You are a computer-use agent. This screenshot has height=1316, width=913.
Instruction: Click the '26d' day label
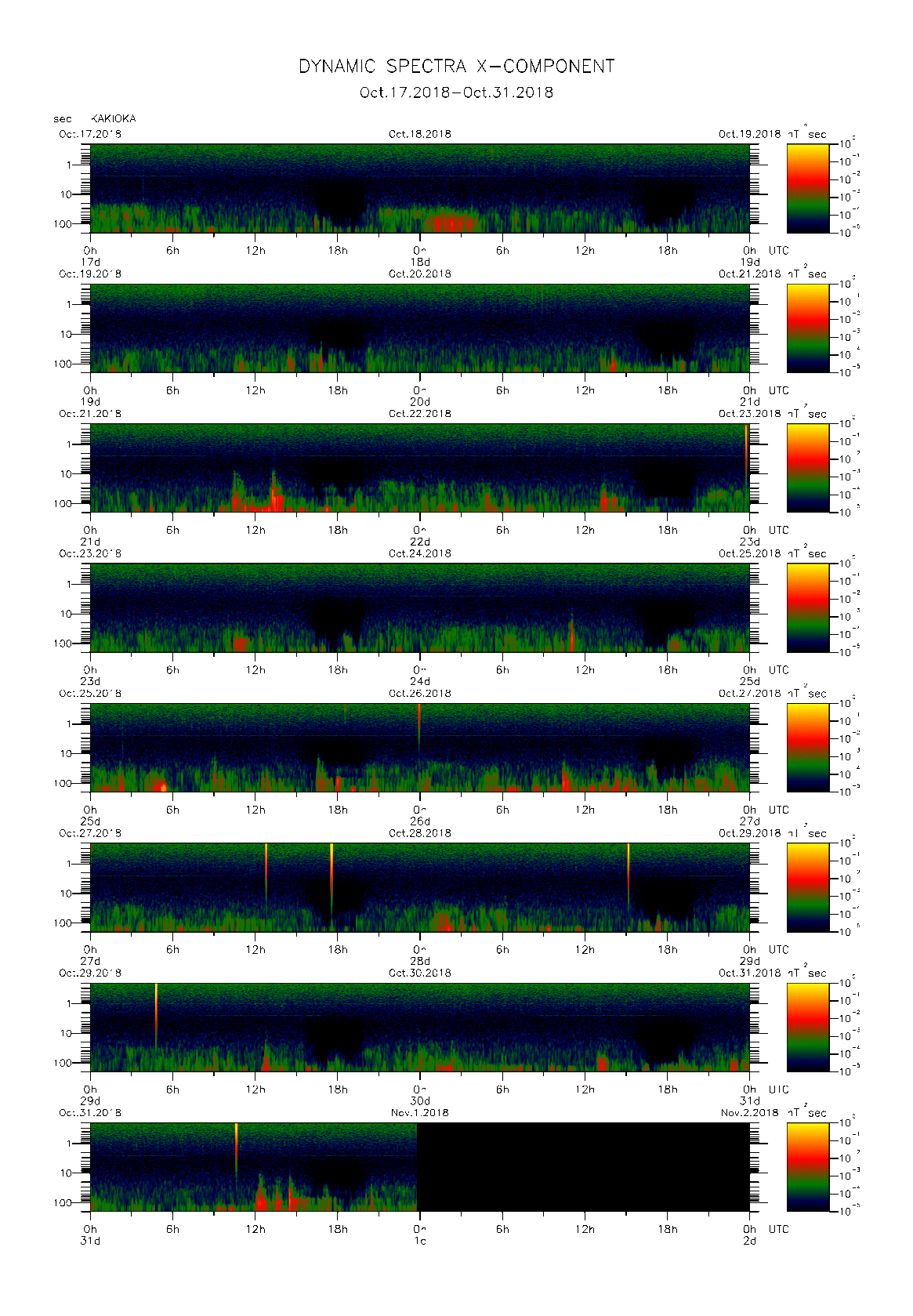click(x=420, y=821)
